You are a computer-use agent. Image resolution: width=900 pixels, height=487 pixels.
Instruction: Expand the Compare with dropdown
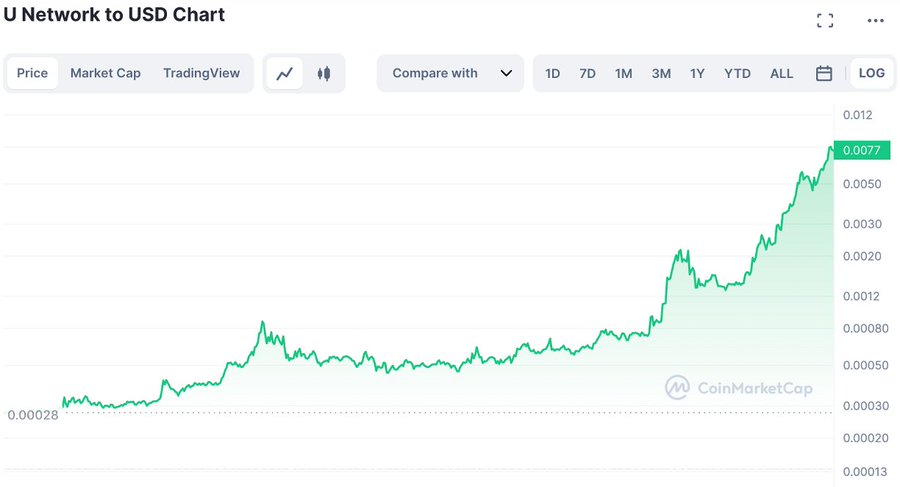[450, 74]
